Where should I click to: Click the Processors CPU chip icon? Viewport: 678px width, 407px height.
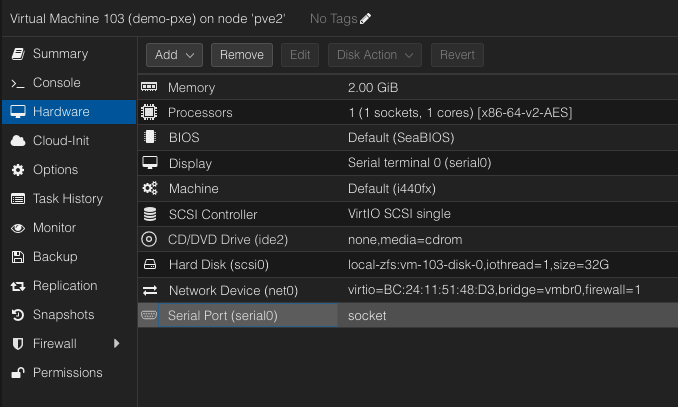coord(150,113)
